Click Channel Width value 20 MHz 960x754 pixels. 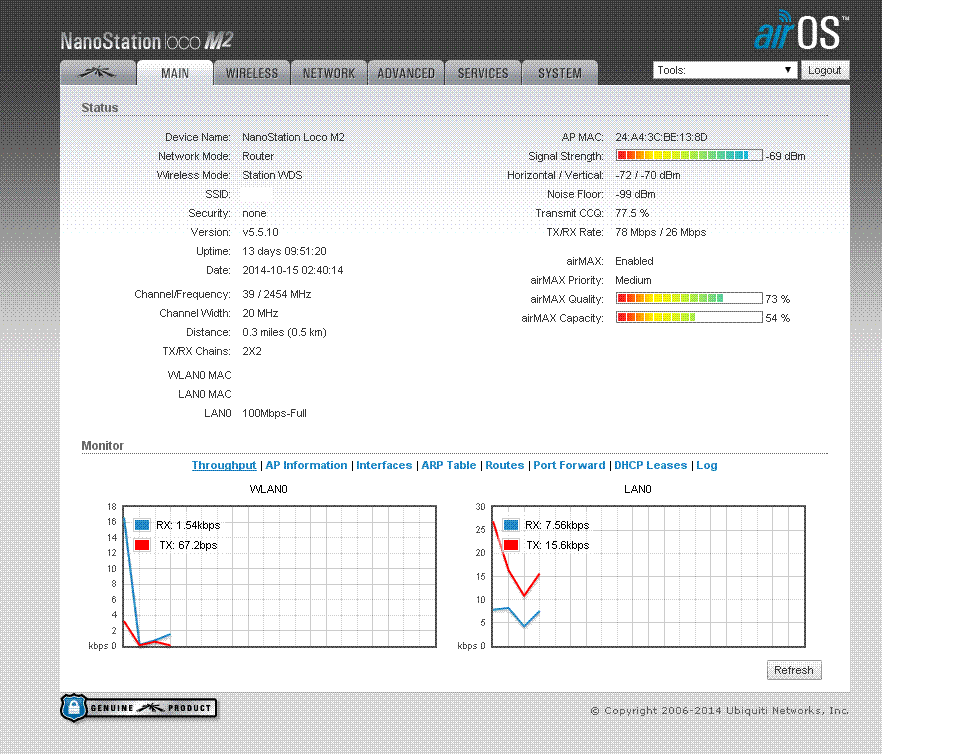pos(260,313)
